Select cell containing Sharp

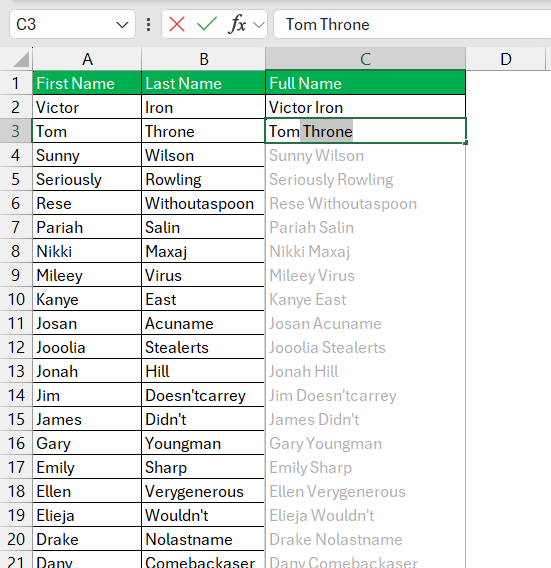pyautogui.click(x=203, y=467)
